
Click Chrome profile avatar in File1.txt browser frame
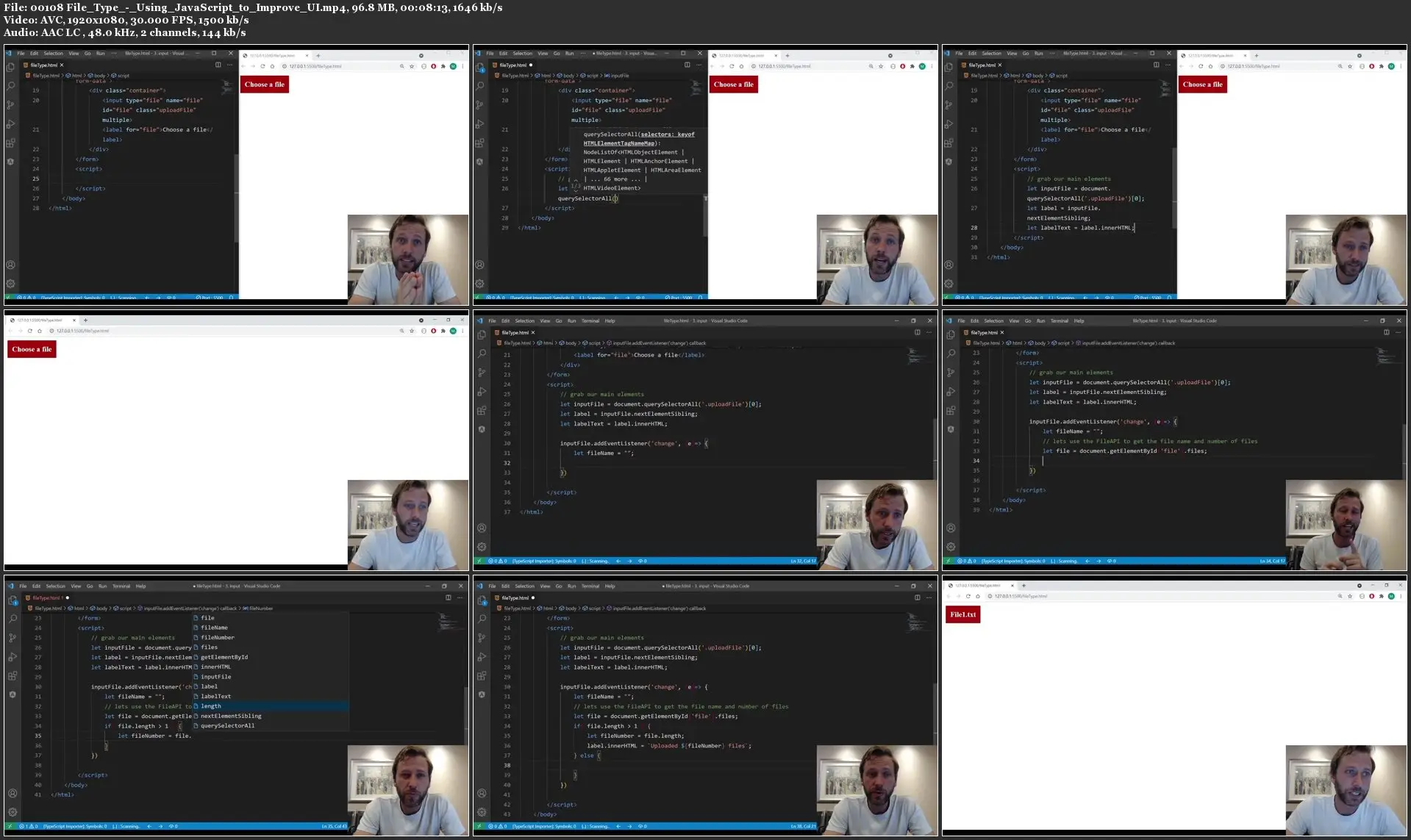(1391, 596)
